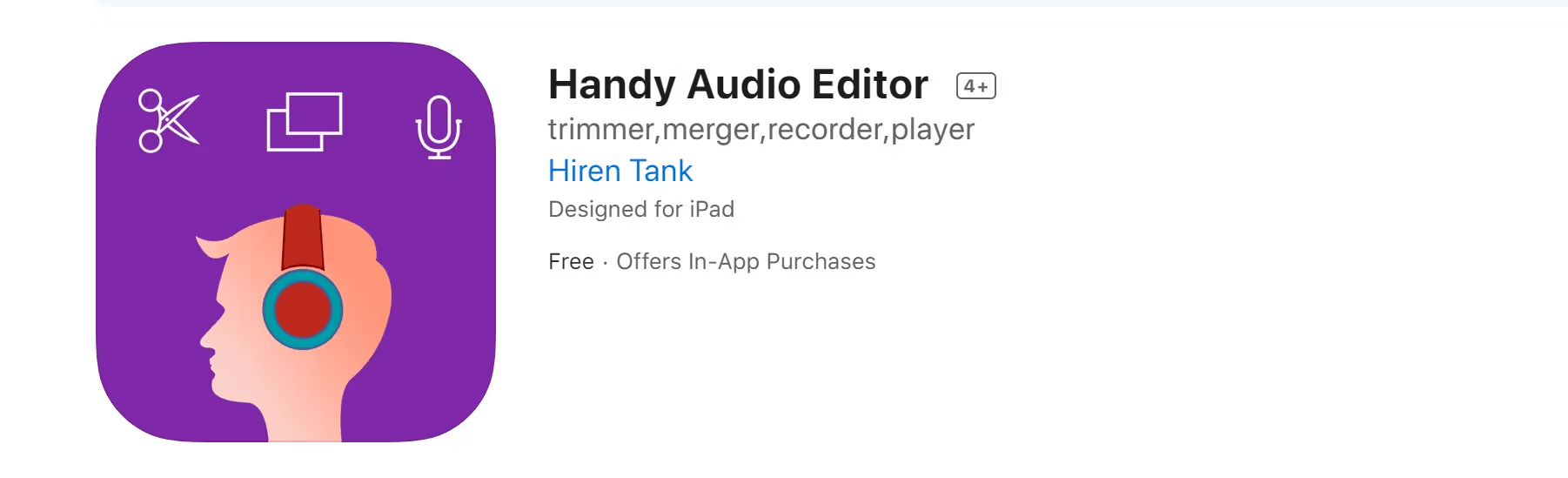Click the Free price label
1568x478 pixels.
coord(571,261)
